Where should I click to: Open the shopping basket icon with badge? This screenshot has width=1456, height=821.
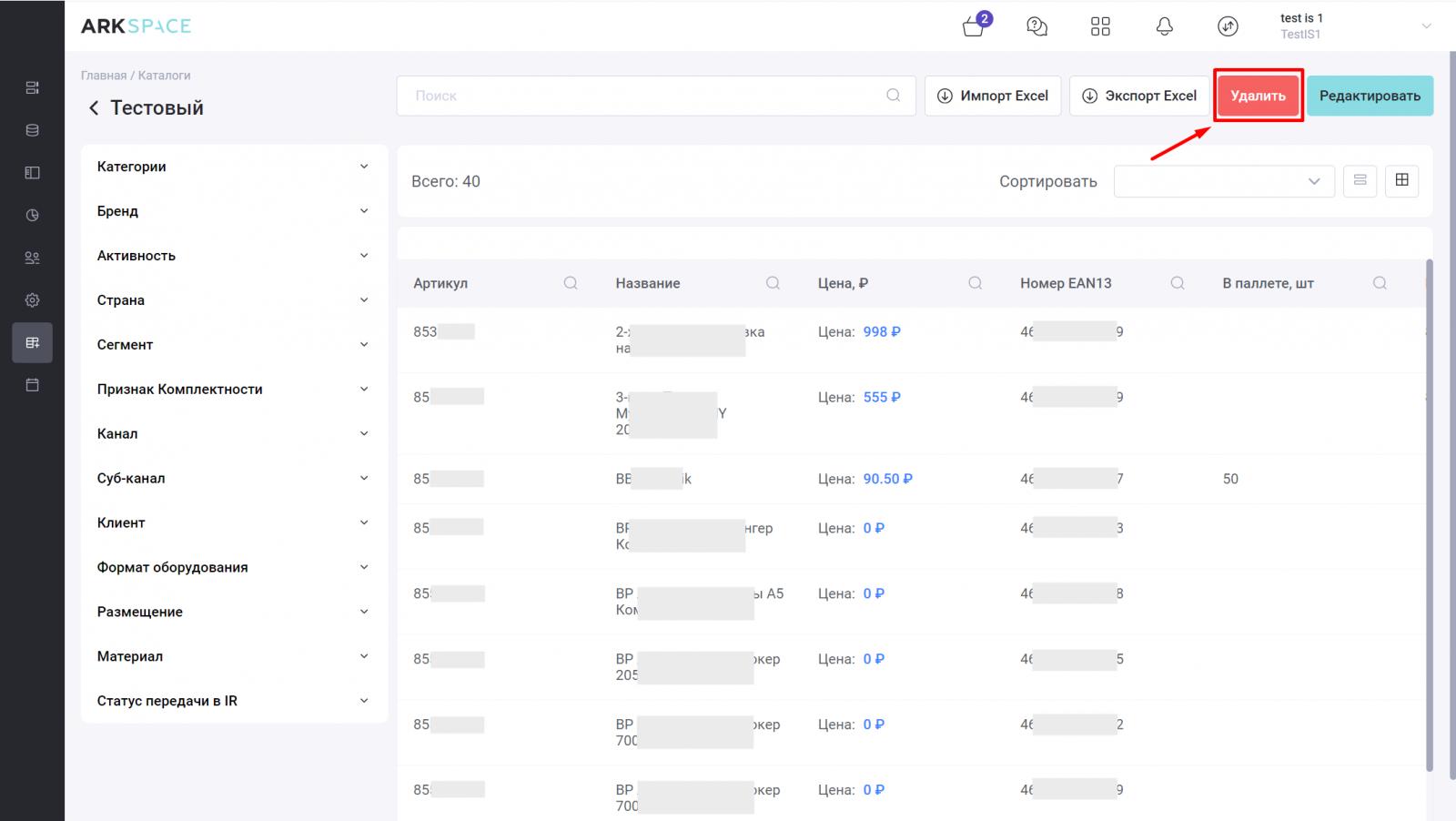(x=974, y=26)
